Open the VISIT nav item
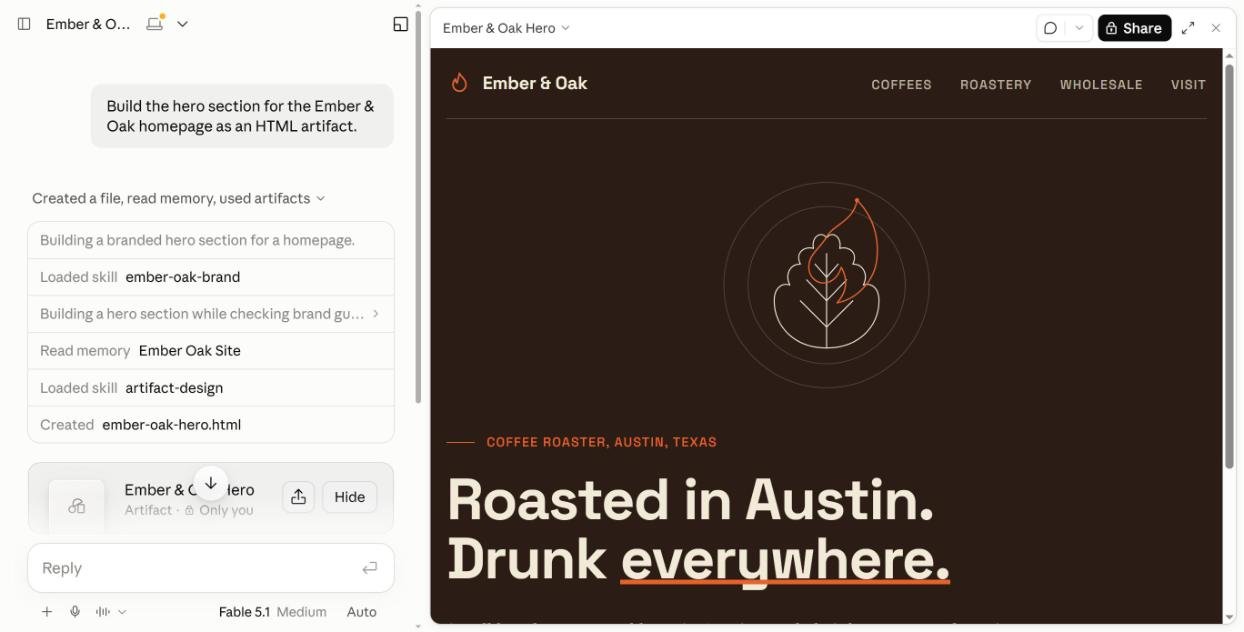 [1188, 85]
